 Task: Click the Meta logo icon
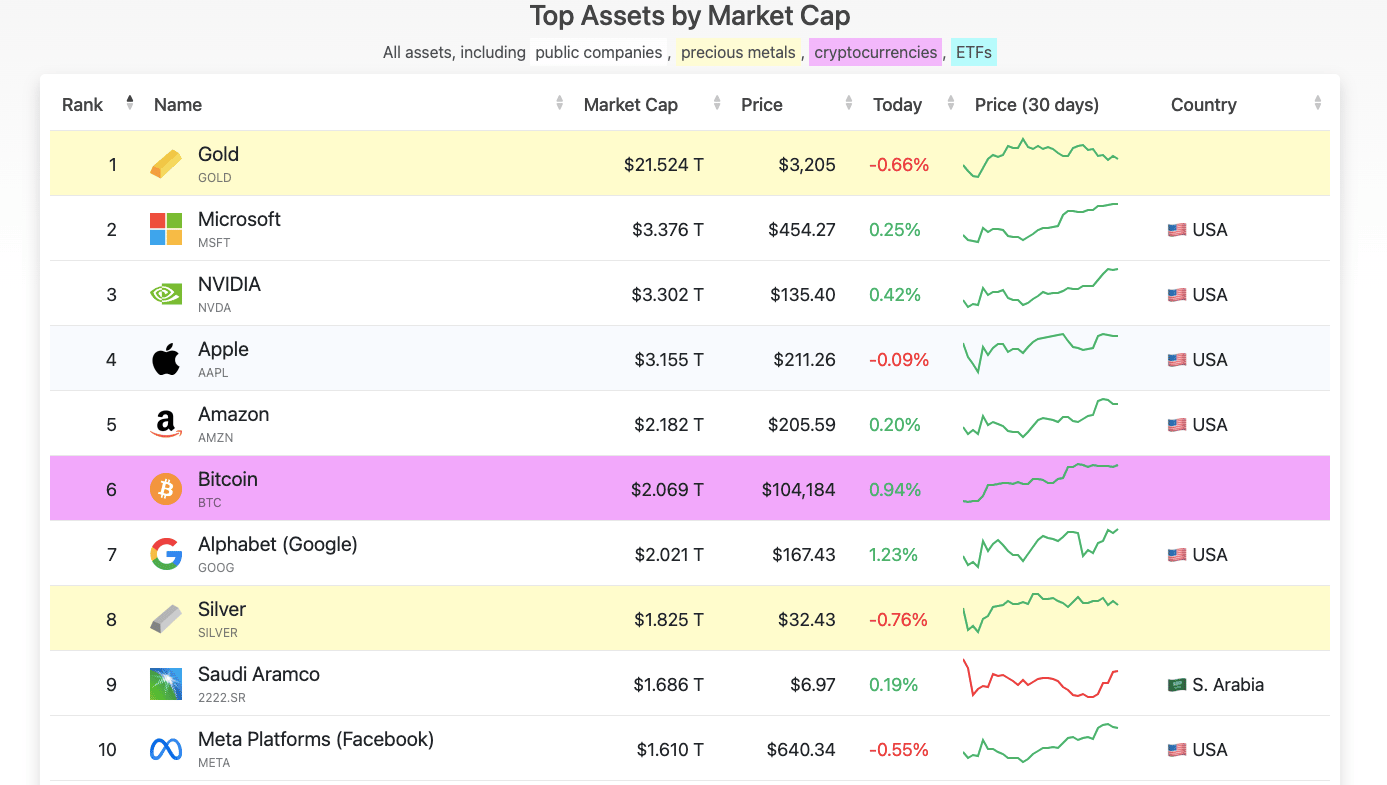coord(166,749)
